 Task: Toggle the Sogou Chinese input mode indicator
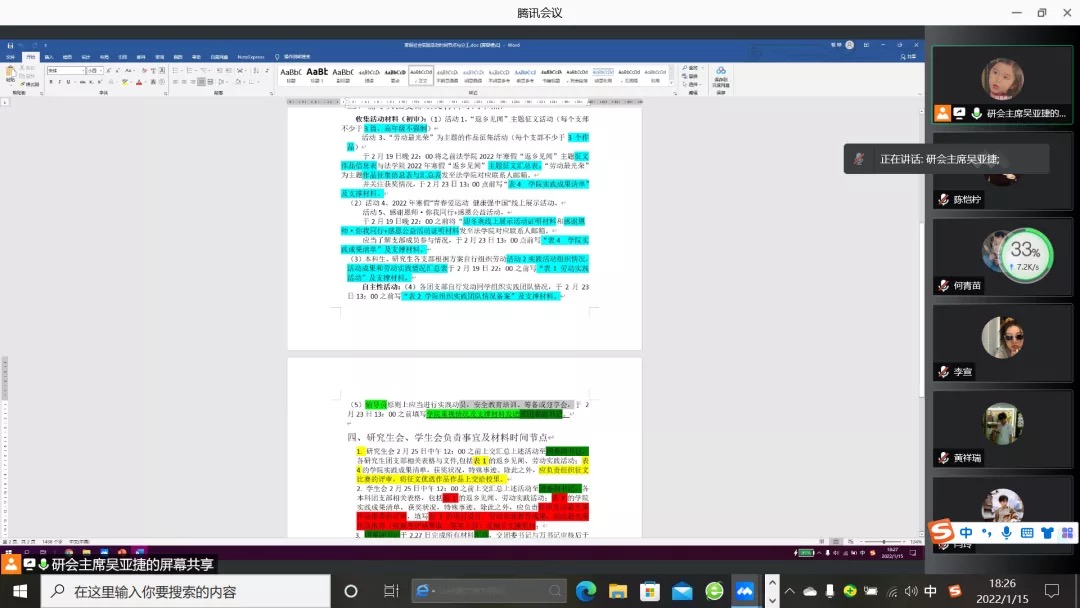[931, 591]
